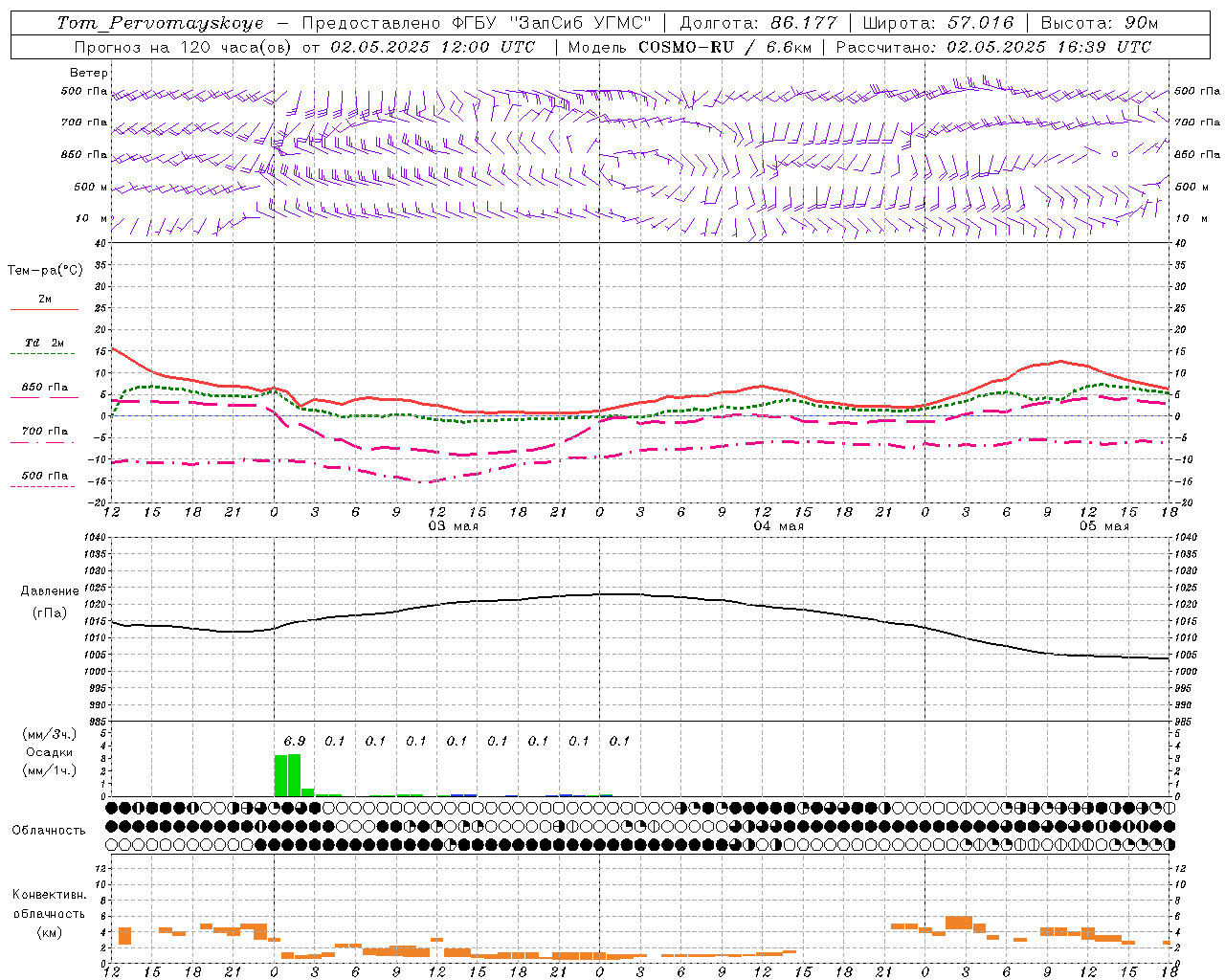Click the Осадки panel label

[50, 752]
